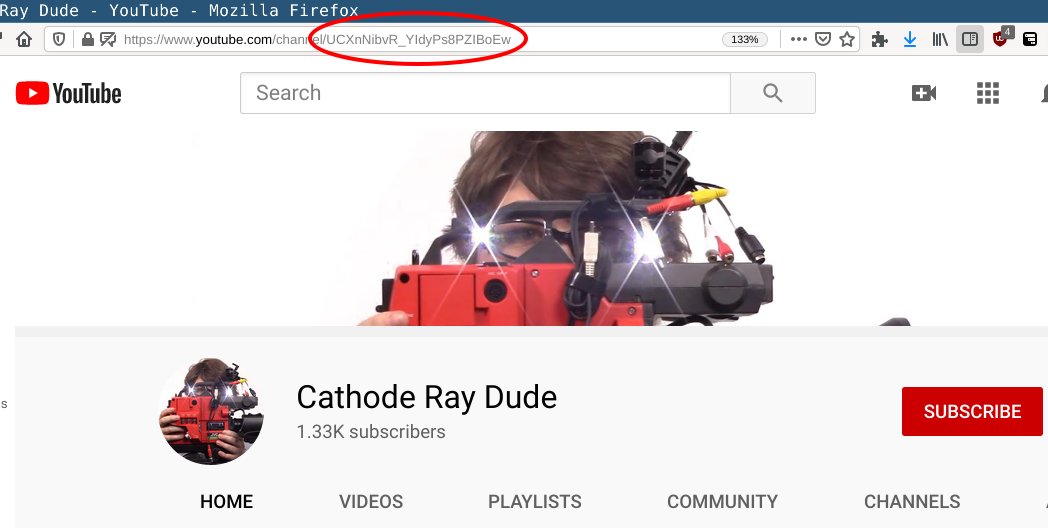Bookmark this page with star icon

pos(847,39)
